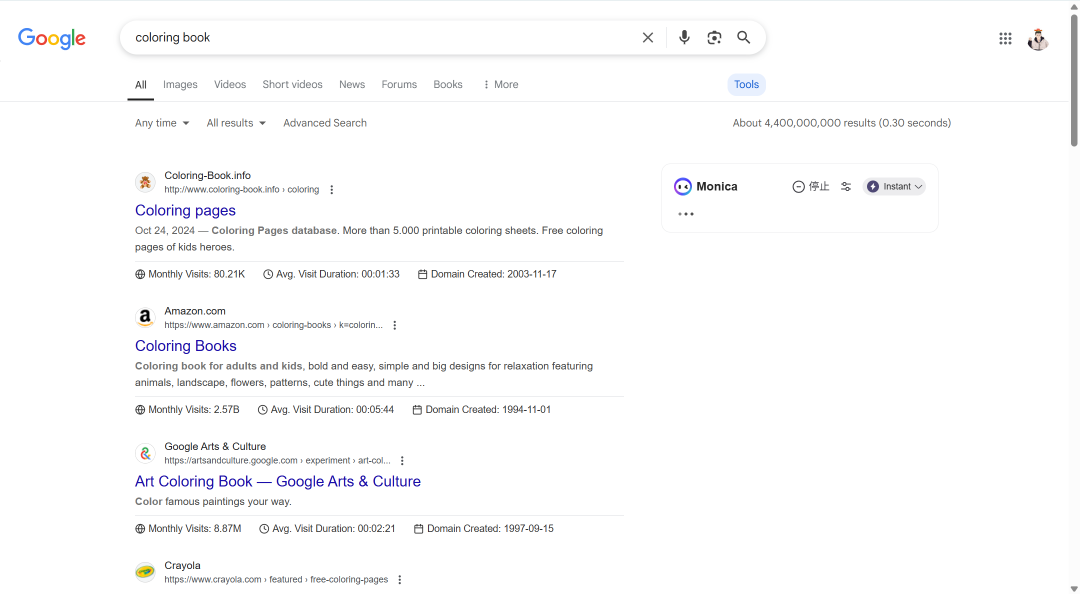Open options for Amazon.com result
The width and height of the screenshot is (1080, 594).
[x=395, y=325]
